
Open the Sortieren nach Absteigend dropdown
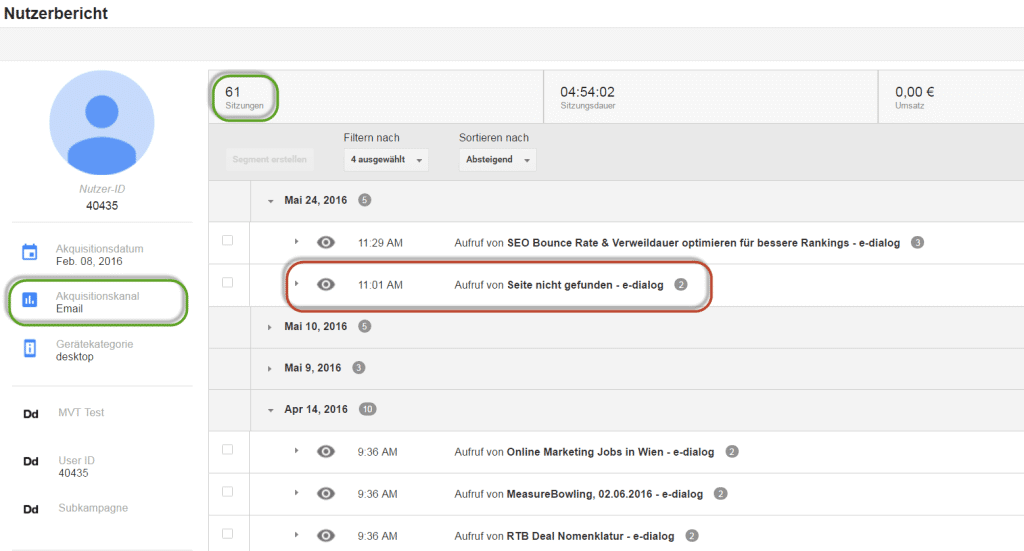tap(498, 160)
